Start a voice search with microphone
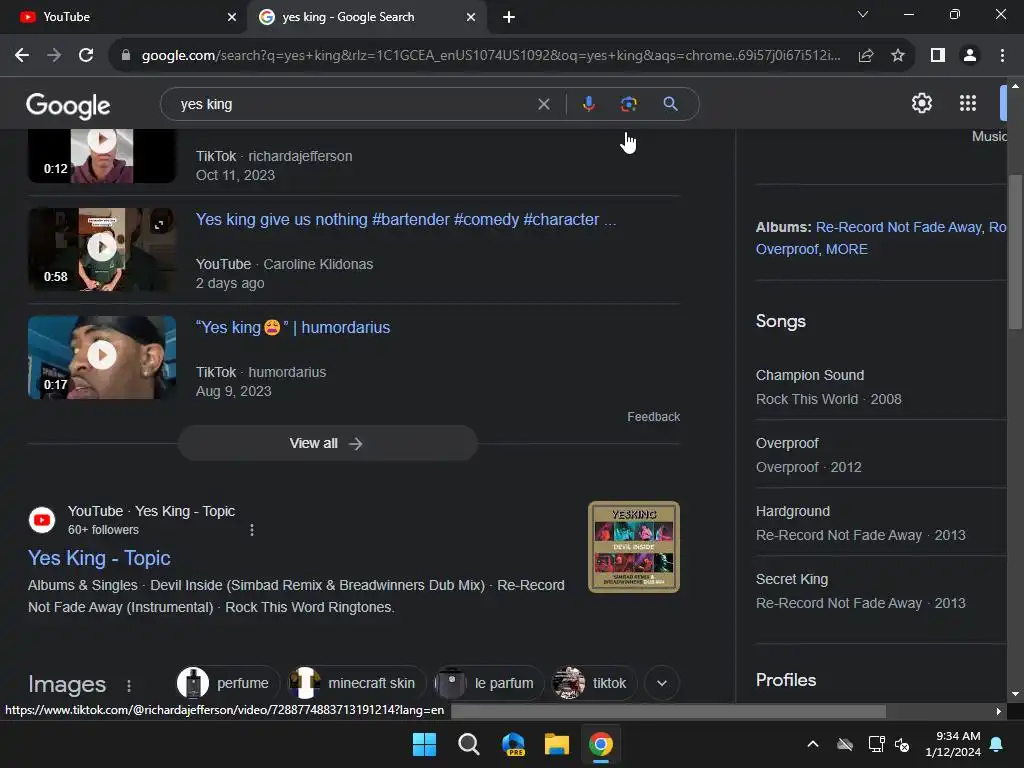Screen dimensions: 1024x768 point(588,104)
